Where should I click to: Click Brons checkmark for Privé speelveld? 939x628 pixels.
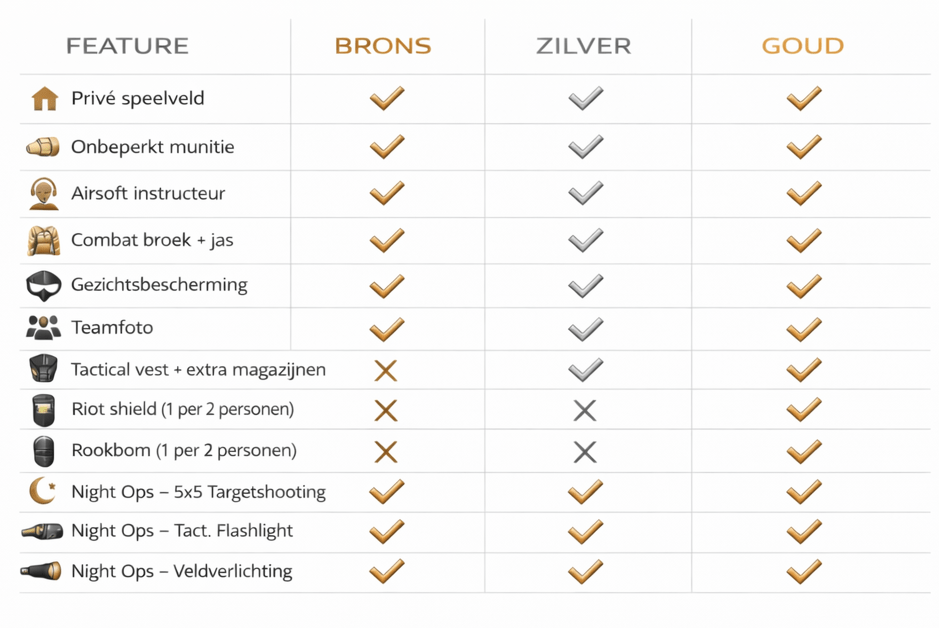pos(386,98)
